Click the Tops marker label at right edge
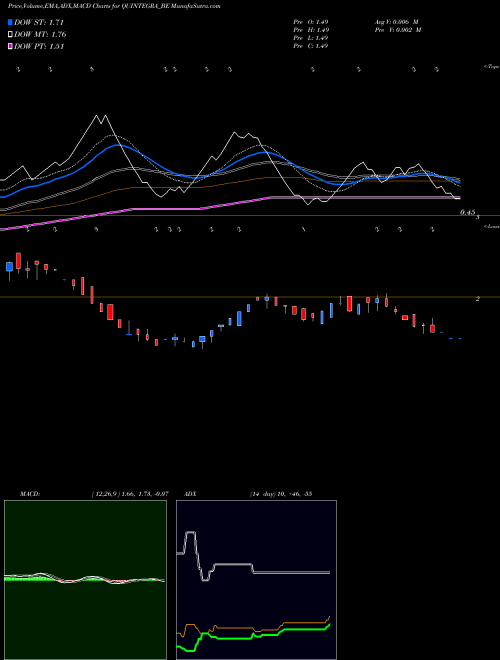The image size is (500, 660). pos(492,67)
